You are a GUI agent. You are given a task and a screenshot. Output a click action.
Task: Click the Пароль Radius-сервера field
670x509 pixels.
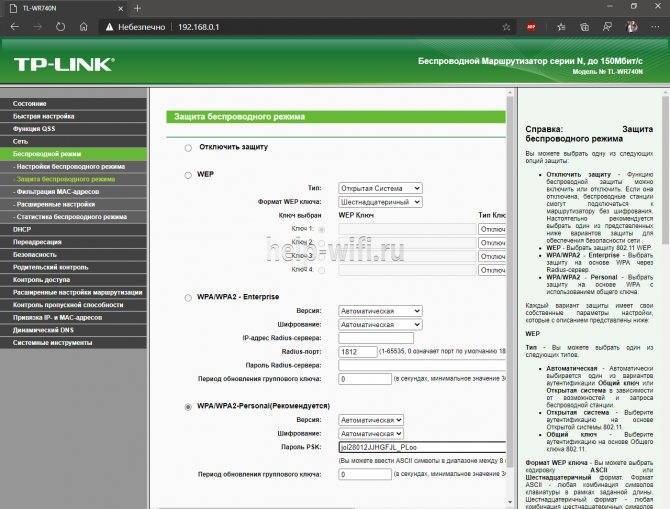422,365
